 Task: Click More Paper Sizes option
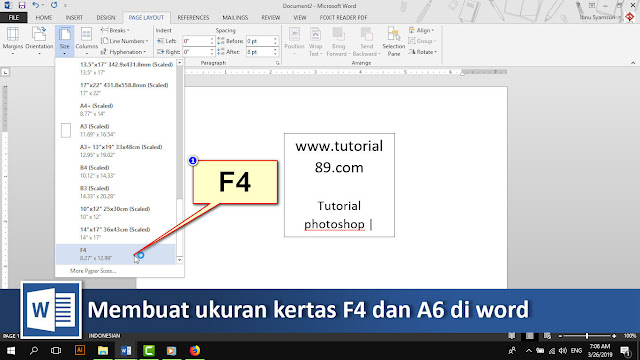click(93, 271)
